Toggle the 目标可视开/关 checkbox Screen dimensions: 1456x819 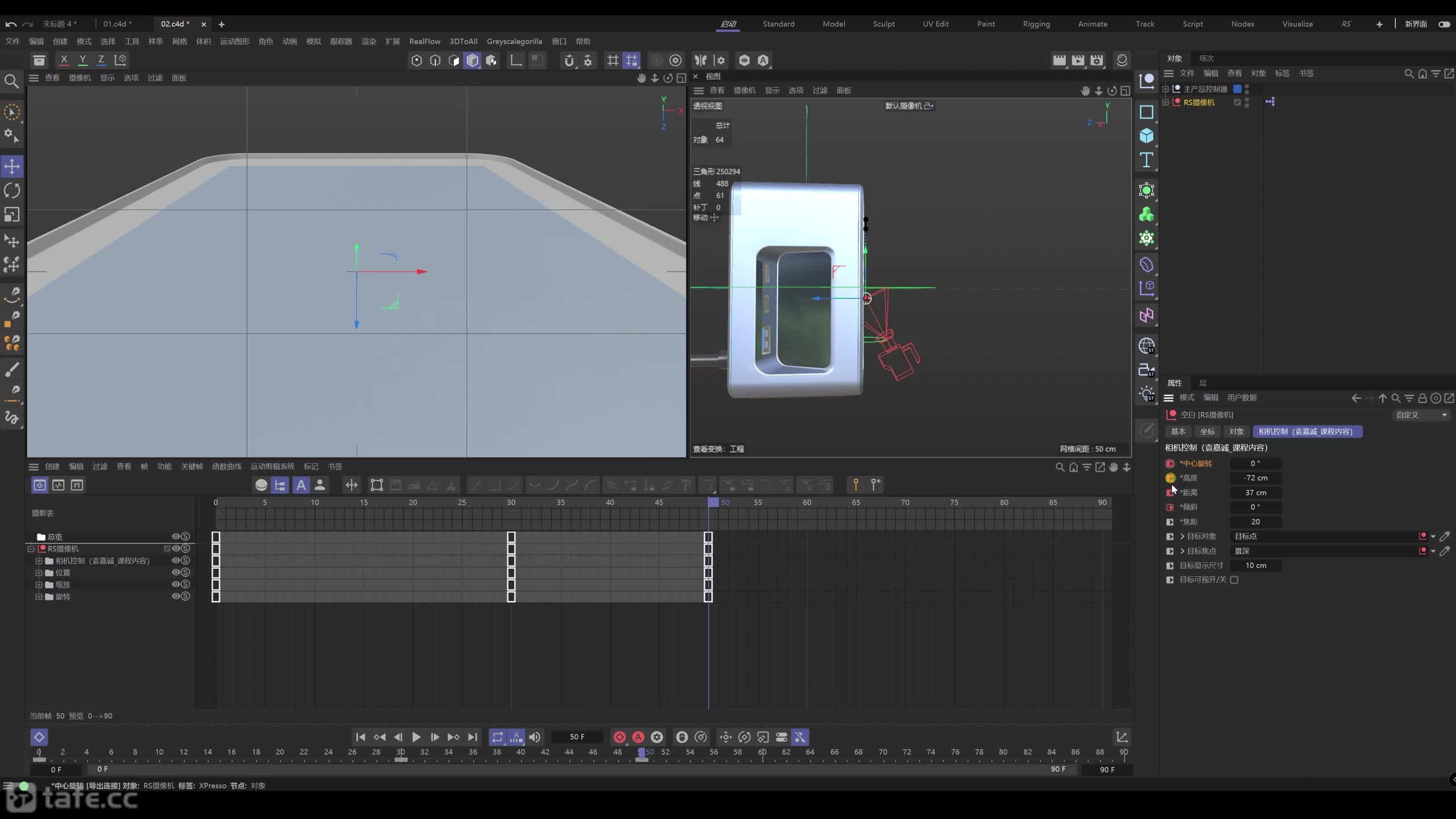[1234, 580]
